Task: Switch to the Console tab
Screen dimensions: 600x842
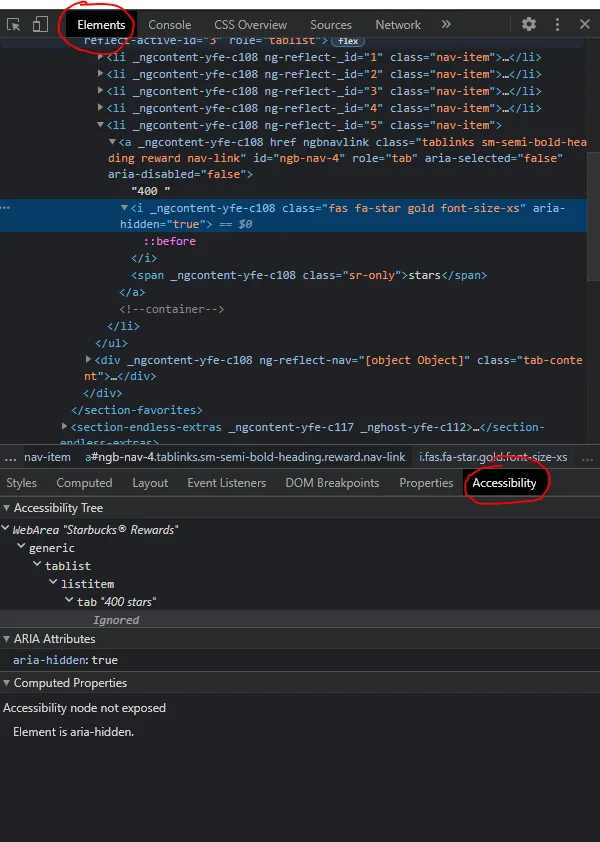Action: point(169,25)
